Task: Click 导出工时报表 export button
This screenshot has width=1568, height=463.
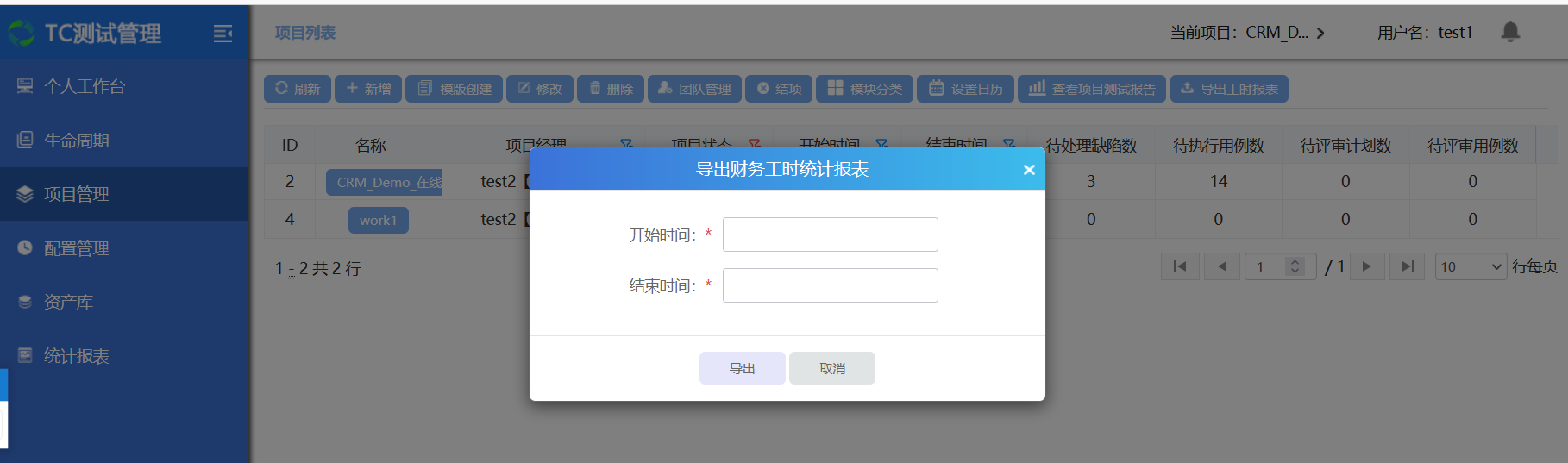Action: pyautogui.click(x=1229, y=89)
